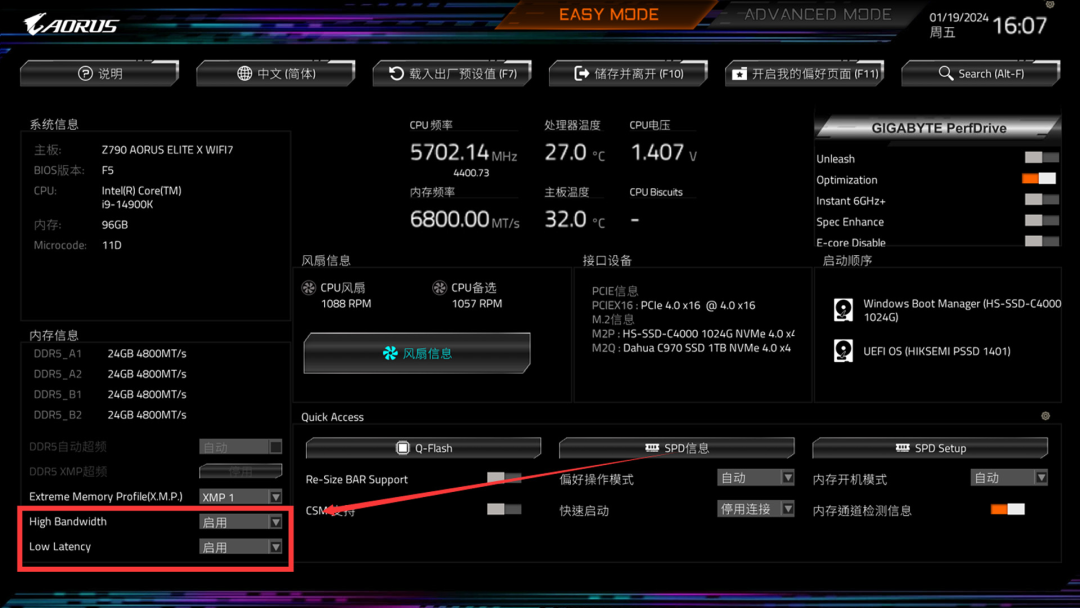Click the Z790 AORUS ELITE X WIFI7 text

(167, 149)
